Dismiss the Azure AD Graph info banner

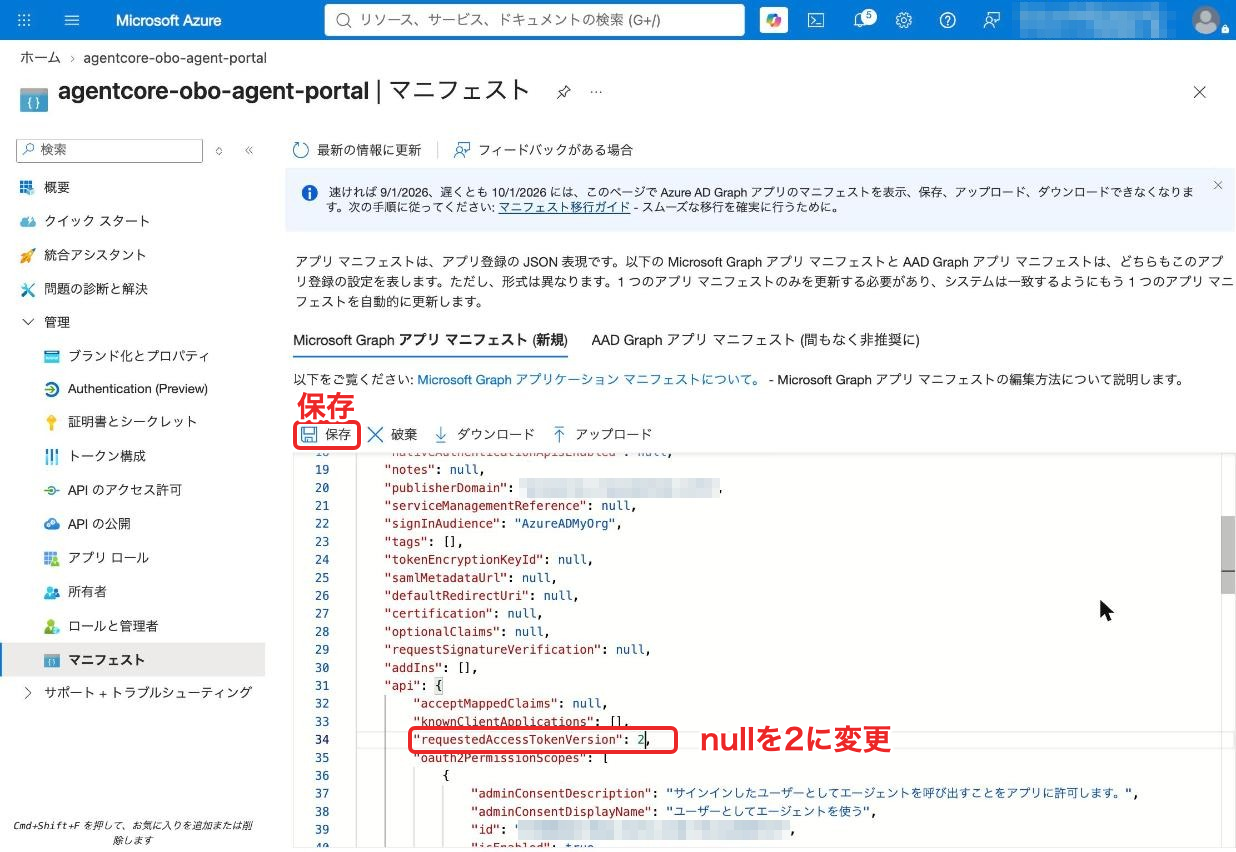[1217, 185]
